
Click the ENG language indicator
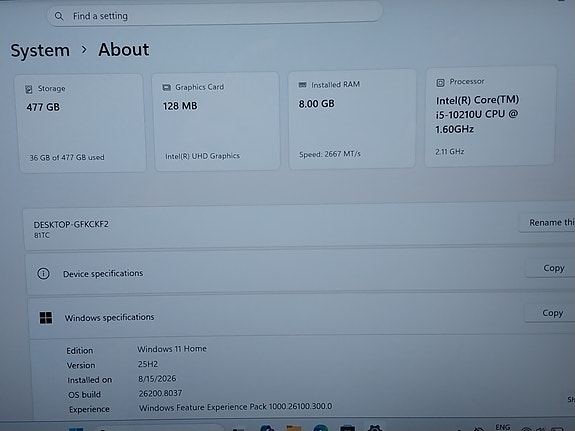[502, 427]
